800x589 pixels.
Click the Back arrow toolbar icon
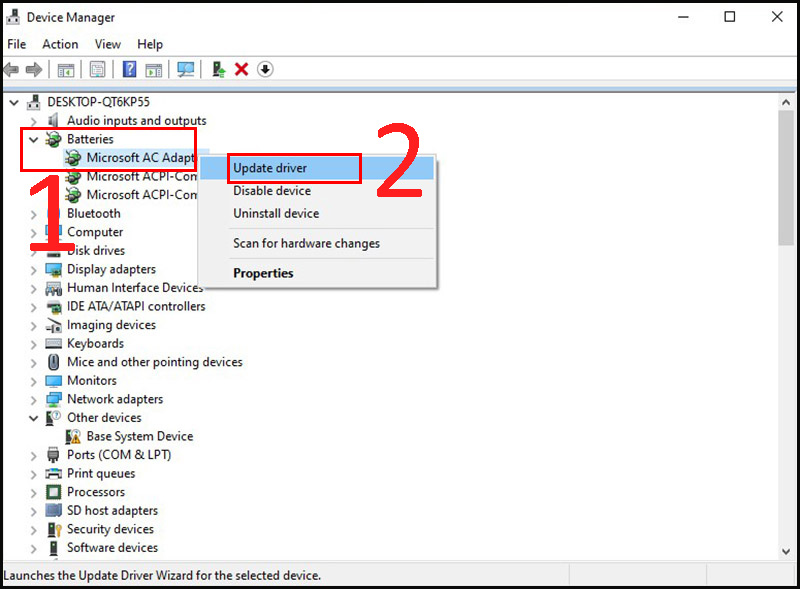[11, 69]
